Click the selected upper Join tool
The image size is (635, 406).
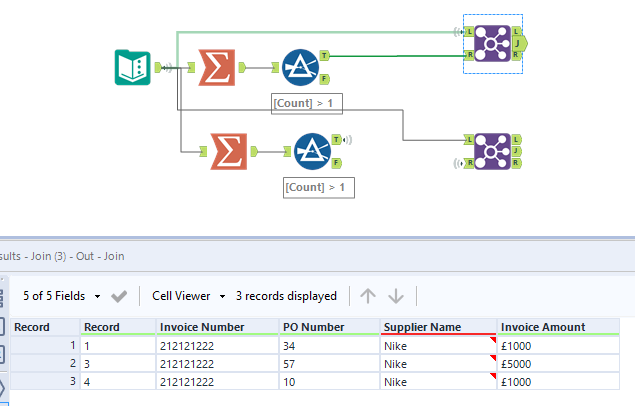pos(491,43)
